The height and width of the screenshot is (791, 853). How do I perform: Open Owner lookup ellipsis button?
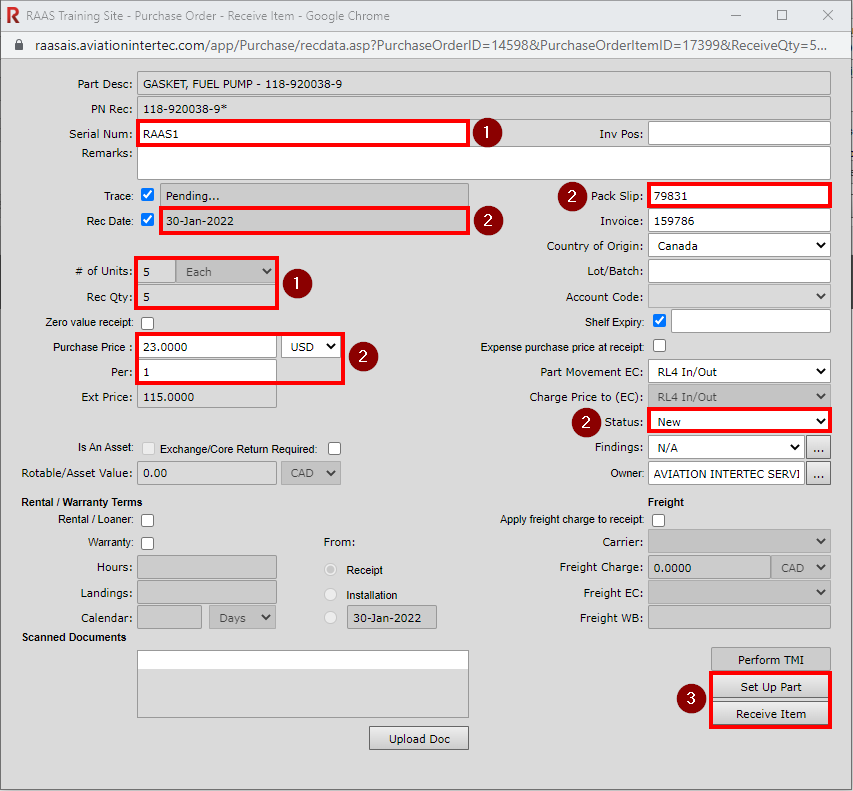click(x=819, y=473)
